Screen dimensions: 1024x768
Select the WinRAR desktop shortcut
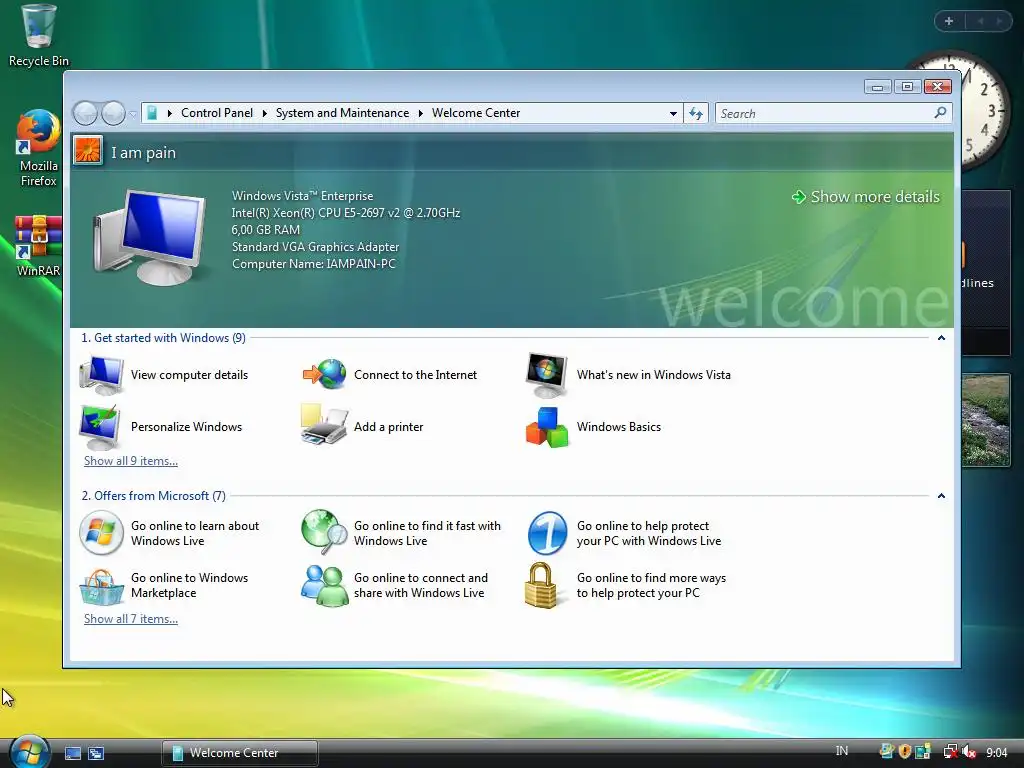tap(39, 246)
